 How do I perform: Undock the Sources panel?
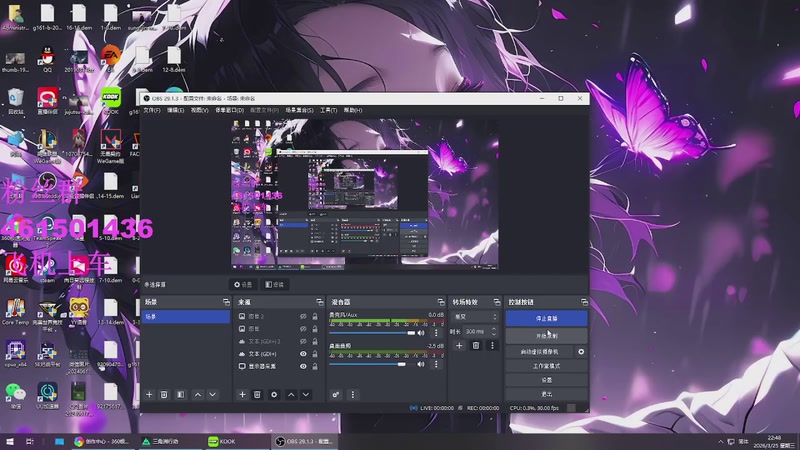click(319, 302)
